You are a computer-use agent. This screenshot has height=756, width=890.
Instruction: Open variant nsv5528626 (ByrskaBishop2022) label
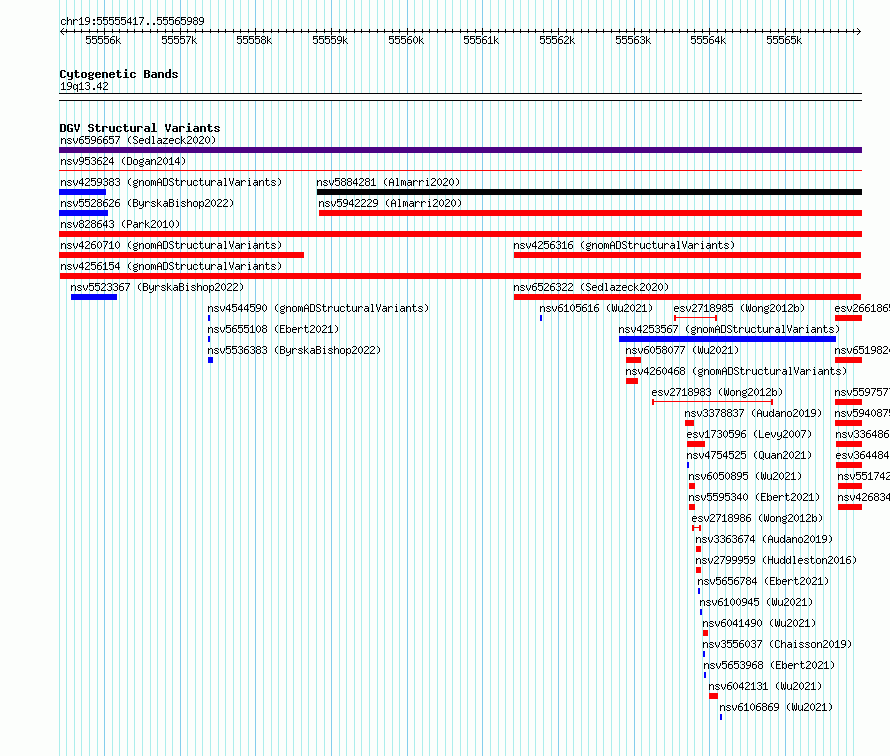(147, 203)
